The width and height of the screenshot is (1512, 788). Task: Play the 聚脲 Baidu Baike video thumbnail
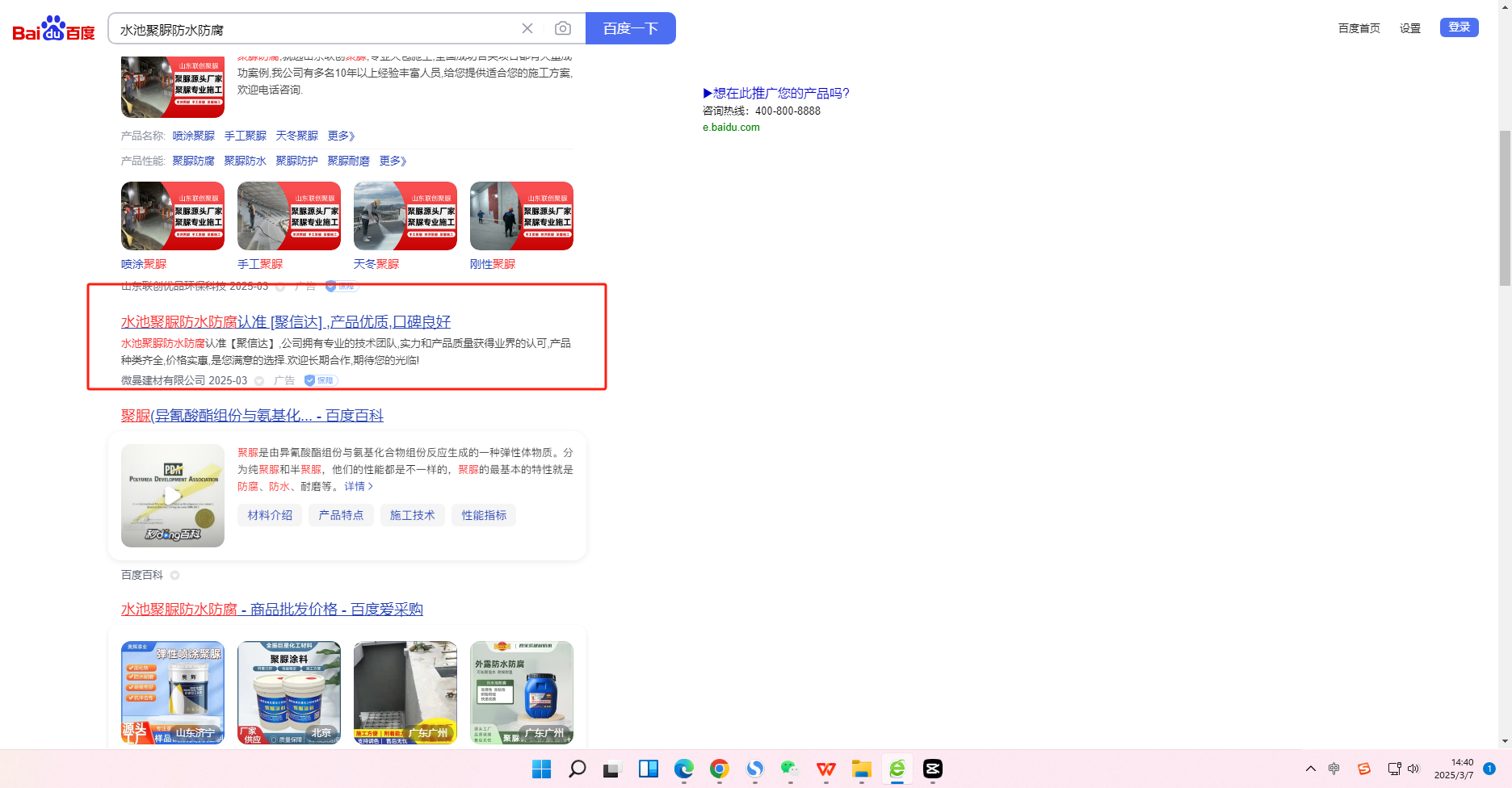coord(173,496)
